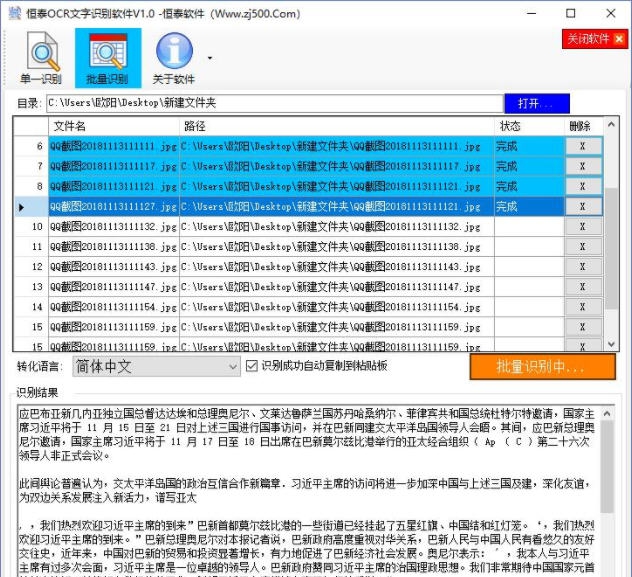This screenshot has height=577, width=632.
Task: Select the 批量识别 batch recognition tool
Action: pos(107,58)
